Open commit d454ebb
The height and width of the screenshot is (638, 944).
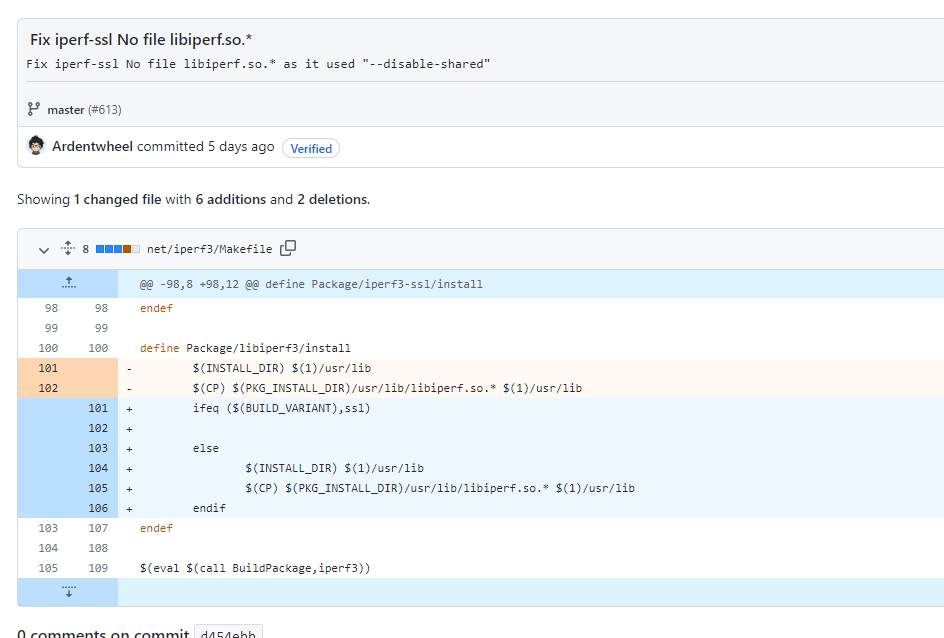click(227, 634)
